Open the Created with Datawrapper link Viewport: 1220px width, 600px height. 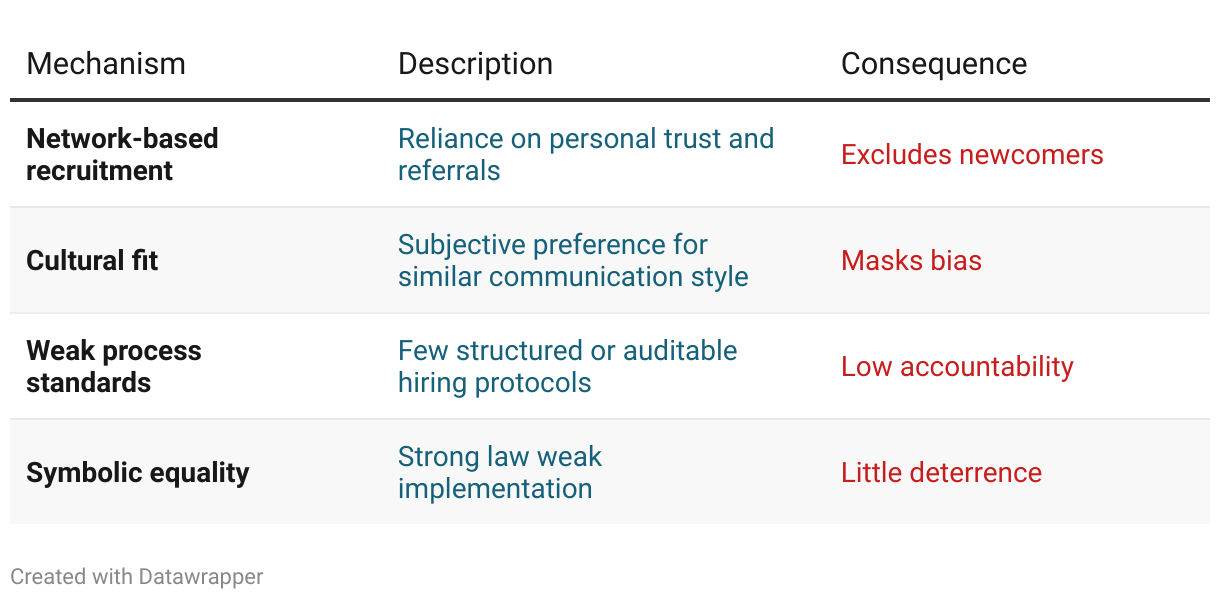137,577
